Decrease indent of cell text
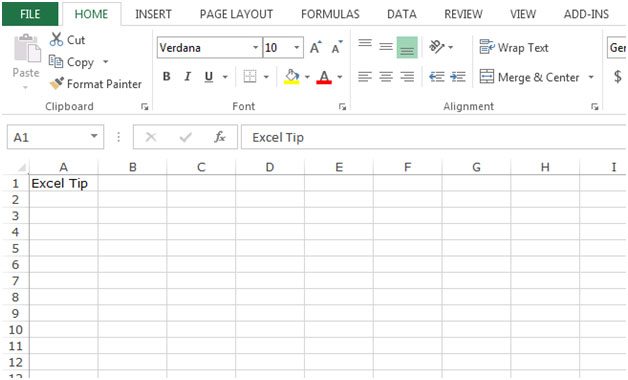The height and width of the screenshot is (380, 628). 437,76
